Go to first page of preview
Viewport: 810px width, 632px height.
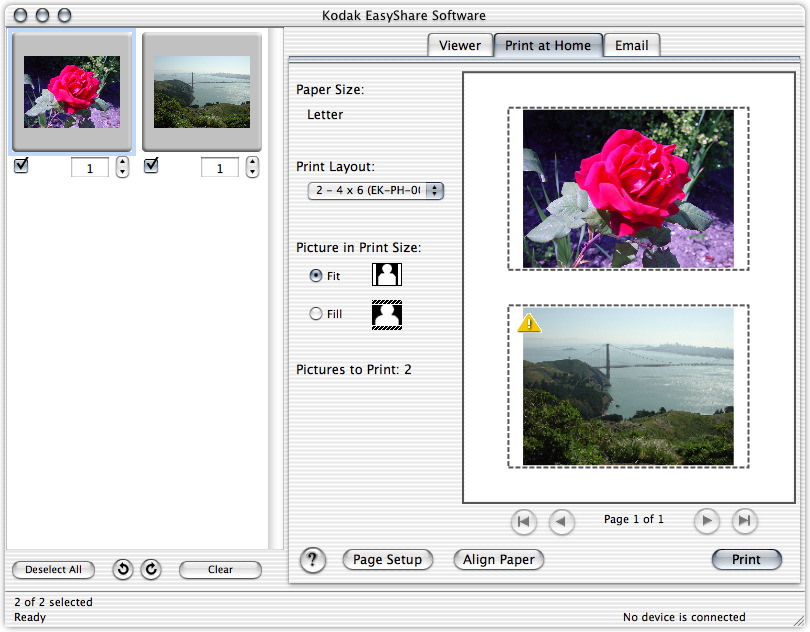[x=523, y=521]
